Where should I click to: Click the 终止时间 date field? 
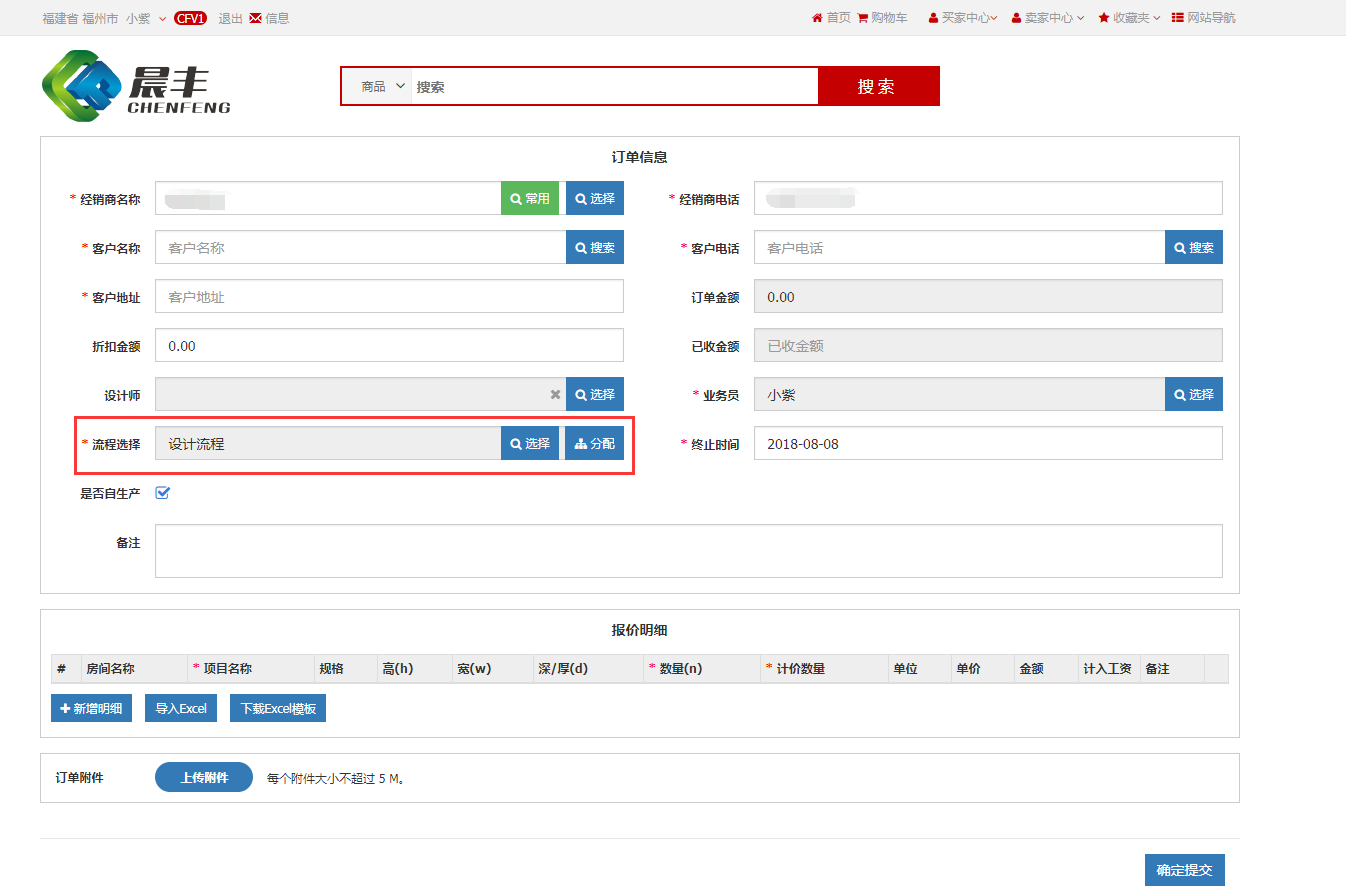[x=987, y=444]
